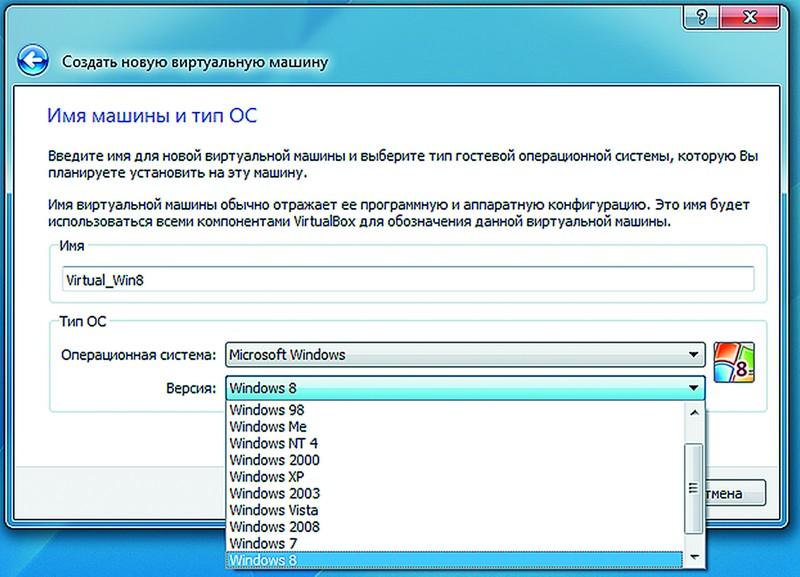800x577 pixels.
Task: Open the help question mark button
Action: [701, 17]
